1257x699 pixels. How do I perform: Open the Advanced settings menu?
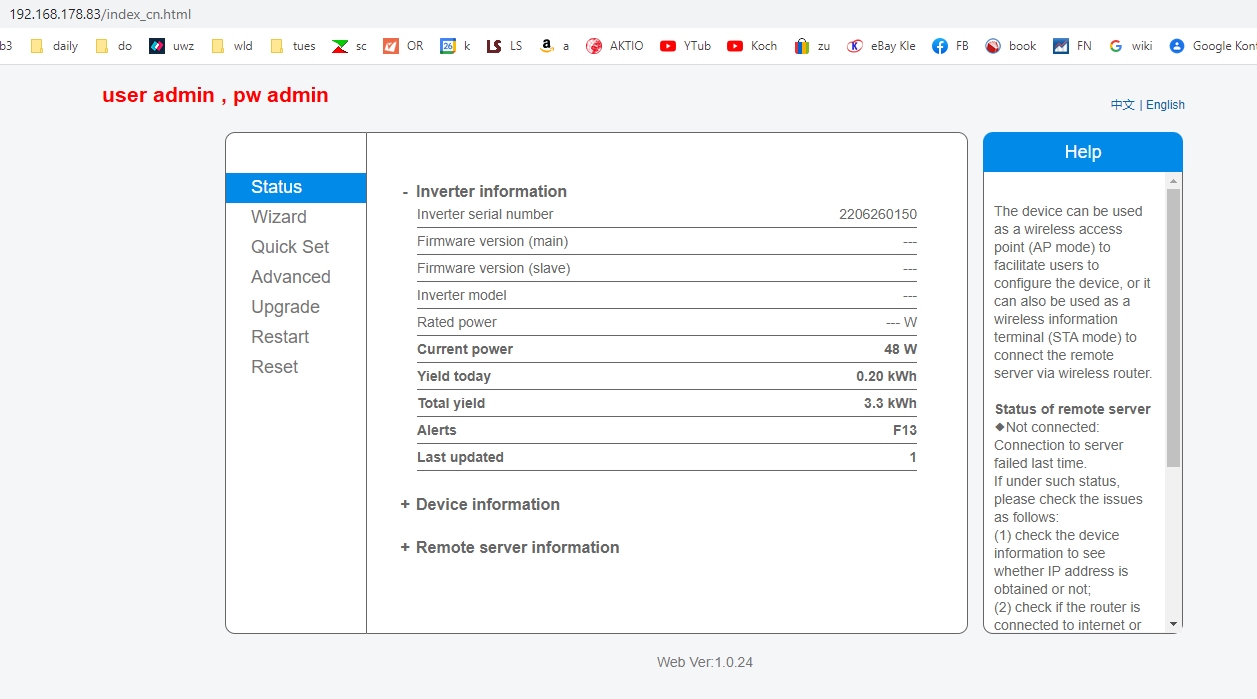[x=291, y=277]
